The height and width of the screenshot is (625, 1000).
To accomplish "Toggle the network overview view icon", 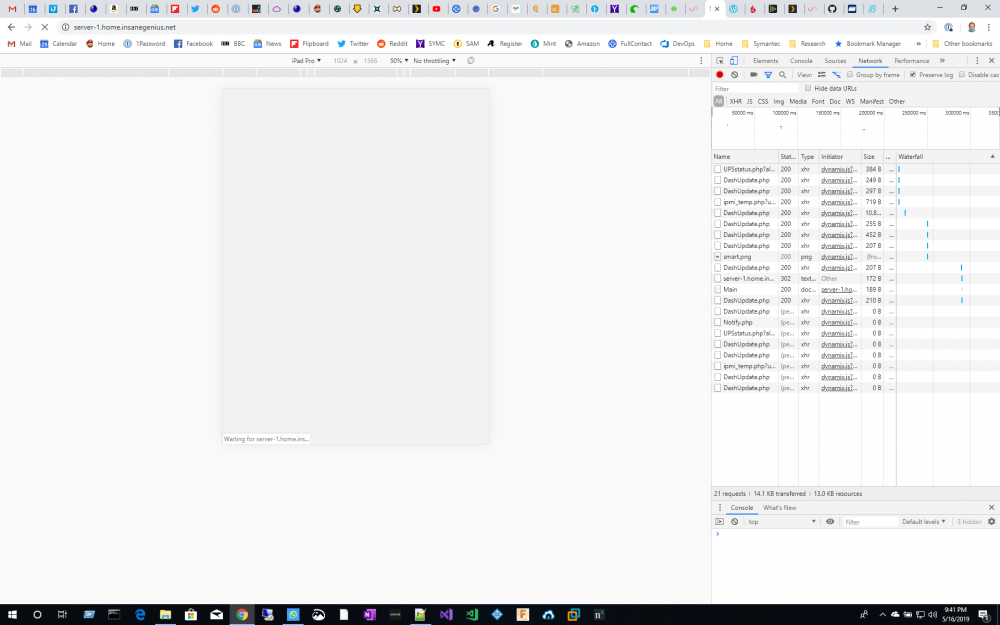I will [836, 75].
